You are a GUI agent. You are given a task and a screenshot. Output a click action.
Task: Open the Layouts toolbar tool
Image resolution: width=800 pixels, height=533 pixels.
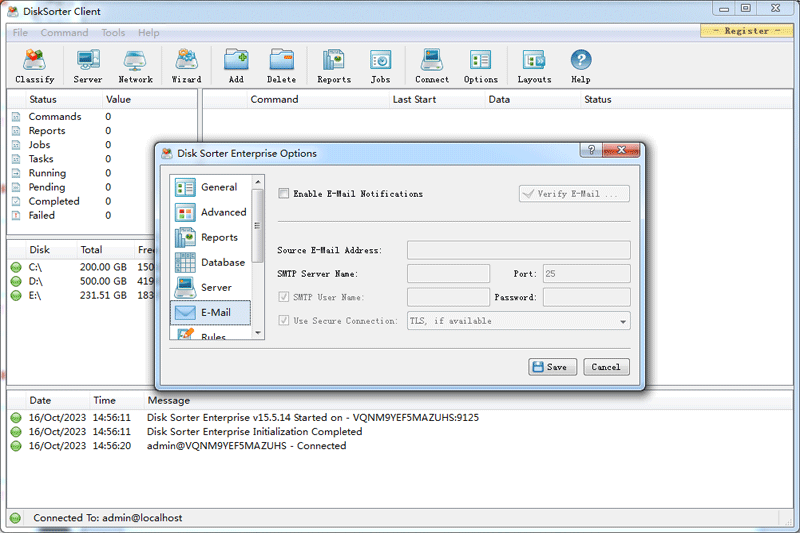(x=534, y=66)
